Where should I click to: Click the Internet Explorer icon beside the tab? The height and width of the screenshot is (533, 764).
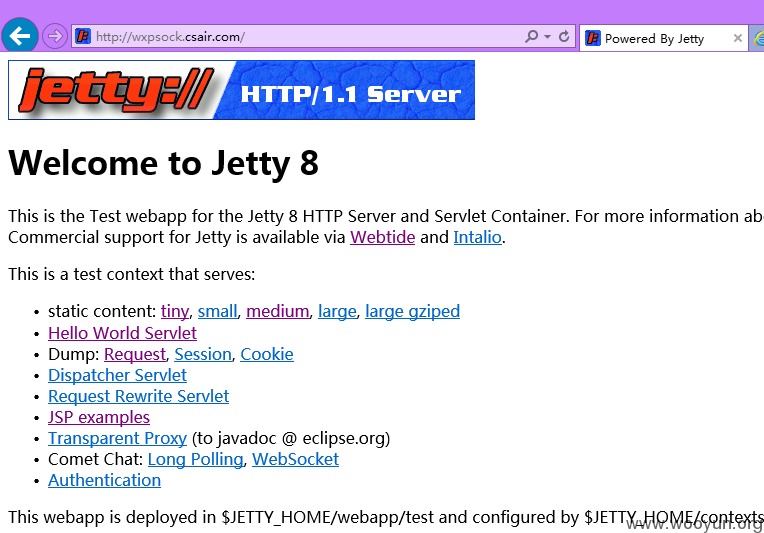click(759, 38)
